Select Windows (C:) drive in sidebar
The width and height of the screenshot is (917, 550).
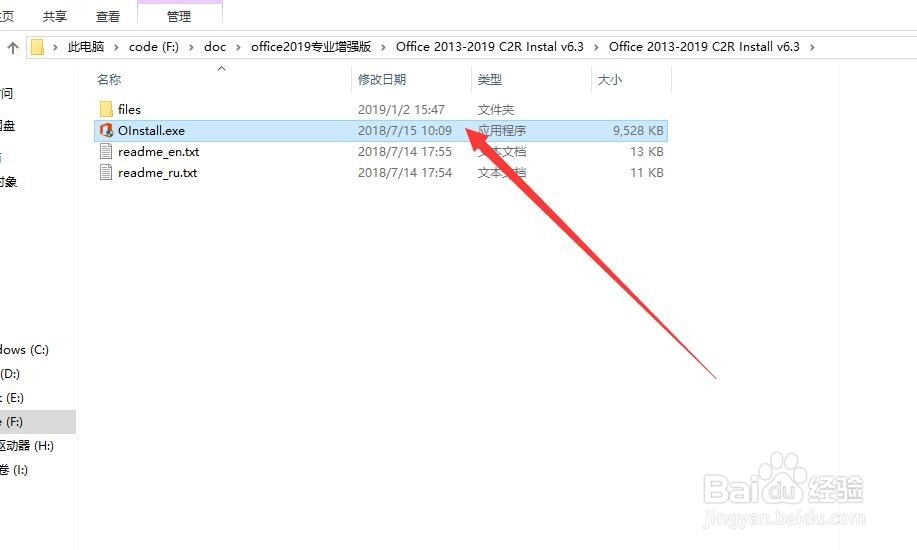[25, 350]
